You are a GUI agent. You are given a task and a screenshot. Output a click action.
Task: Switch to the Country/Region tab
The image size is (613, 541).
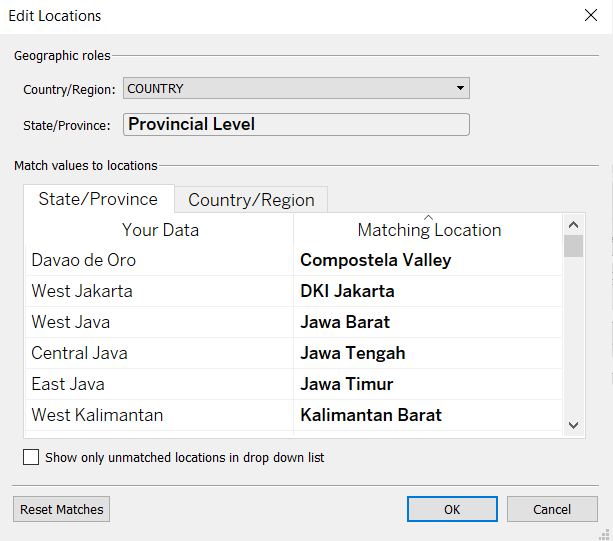click(x=251, y=200)
